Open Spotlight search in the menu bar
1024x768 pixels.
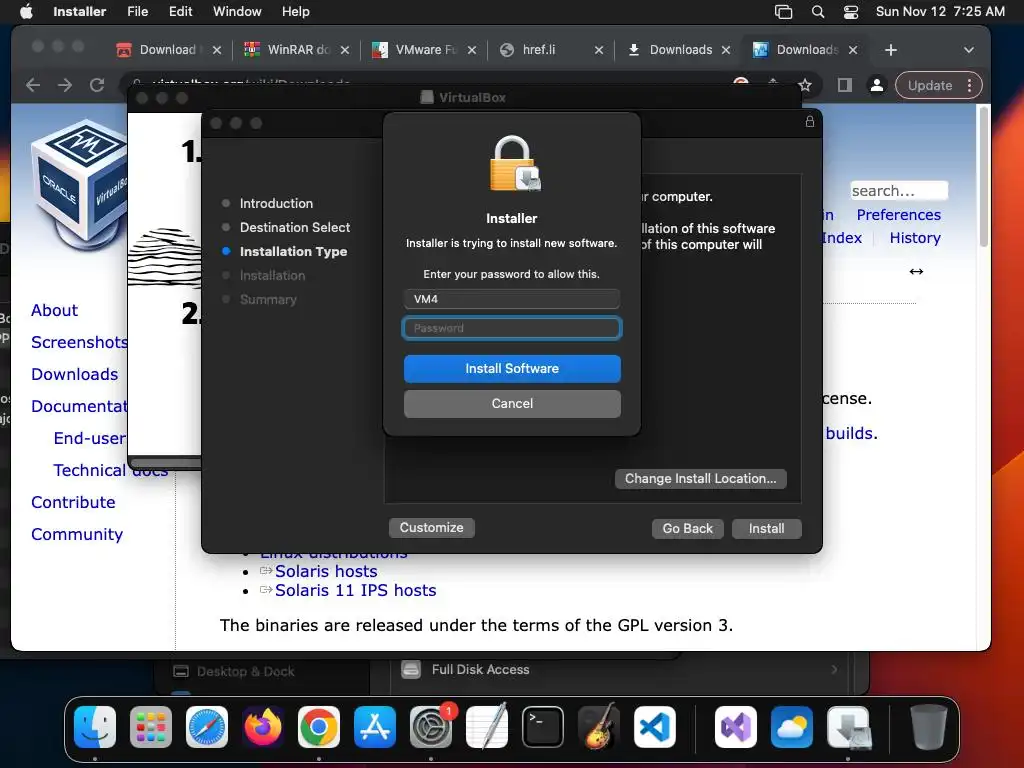tap(818, 12)
